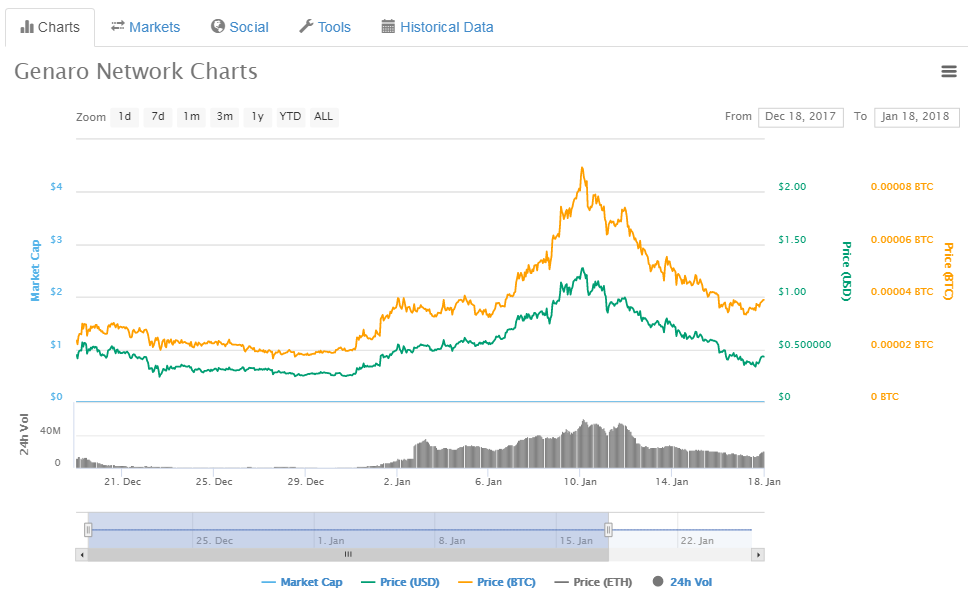Click the To date field
The height and width of the screenshot is (597, 977).
point(917,117)
